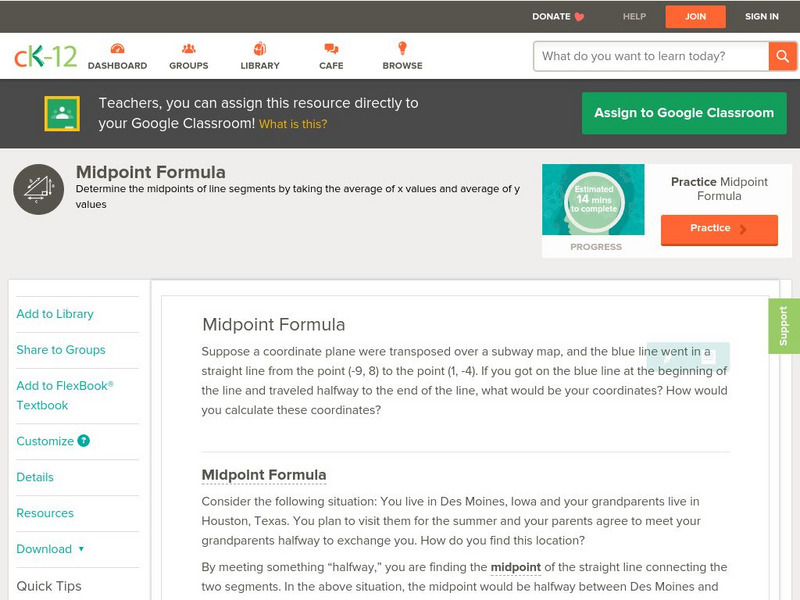Click the faded note icon overlay on lesson text
This screenshot has width=800, height=600.
point(708,356)
